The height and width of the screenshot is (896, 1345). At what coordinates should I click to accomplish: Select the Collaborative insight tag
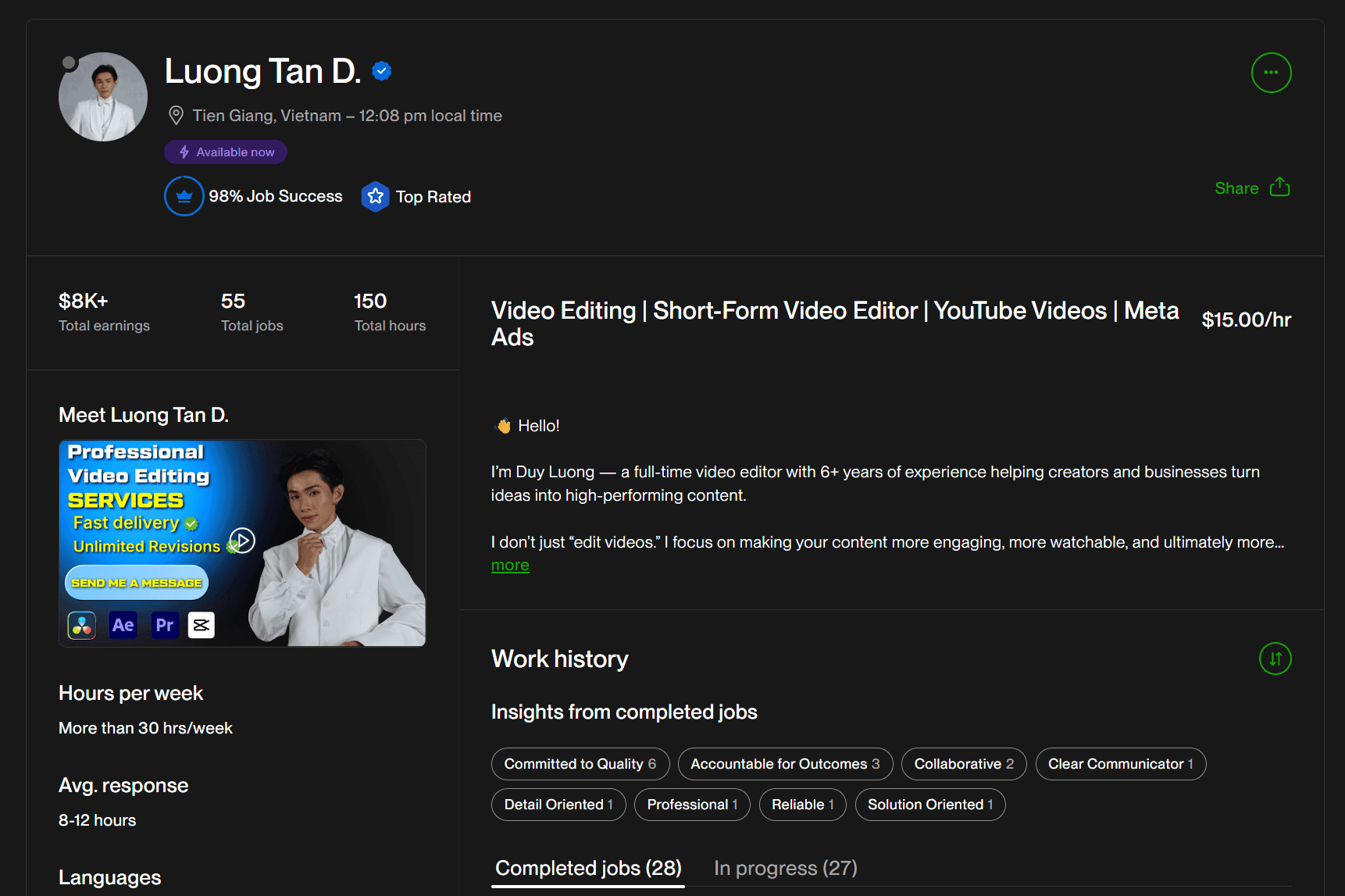963,764
